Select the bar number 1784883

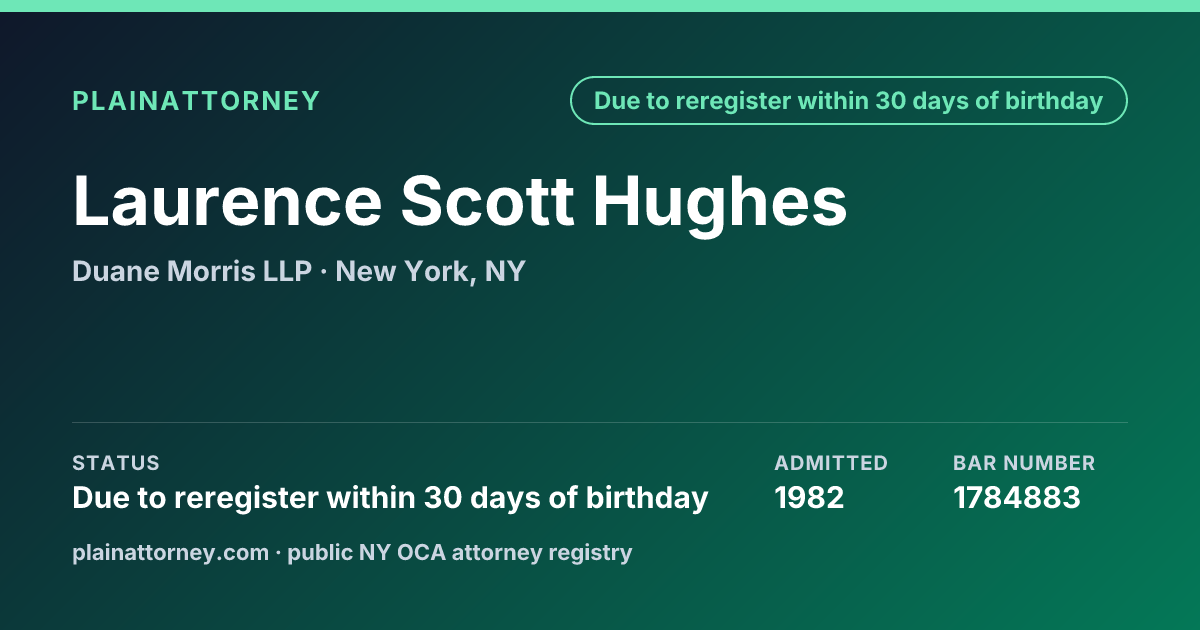coord(1017,497)
